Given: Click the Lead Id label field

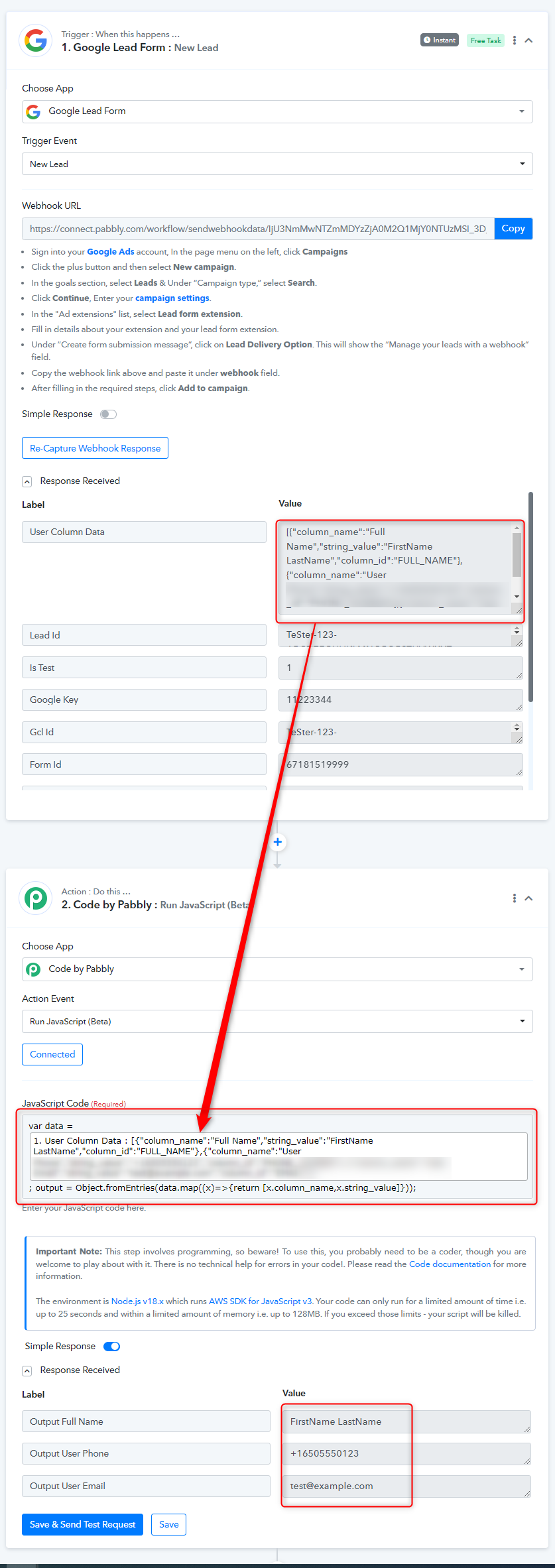Looking at the screenshot, I should pyautogui.click(x=144, y=635).
